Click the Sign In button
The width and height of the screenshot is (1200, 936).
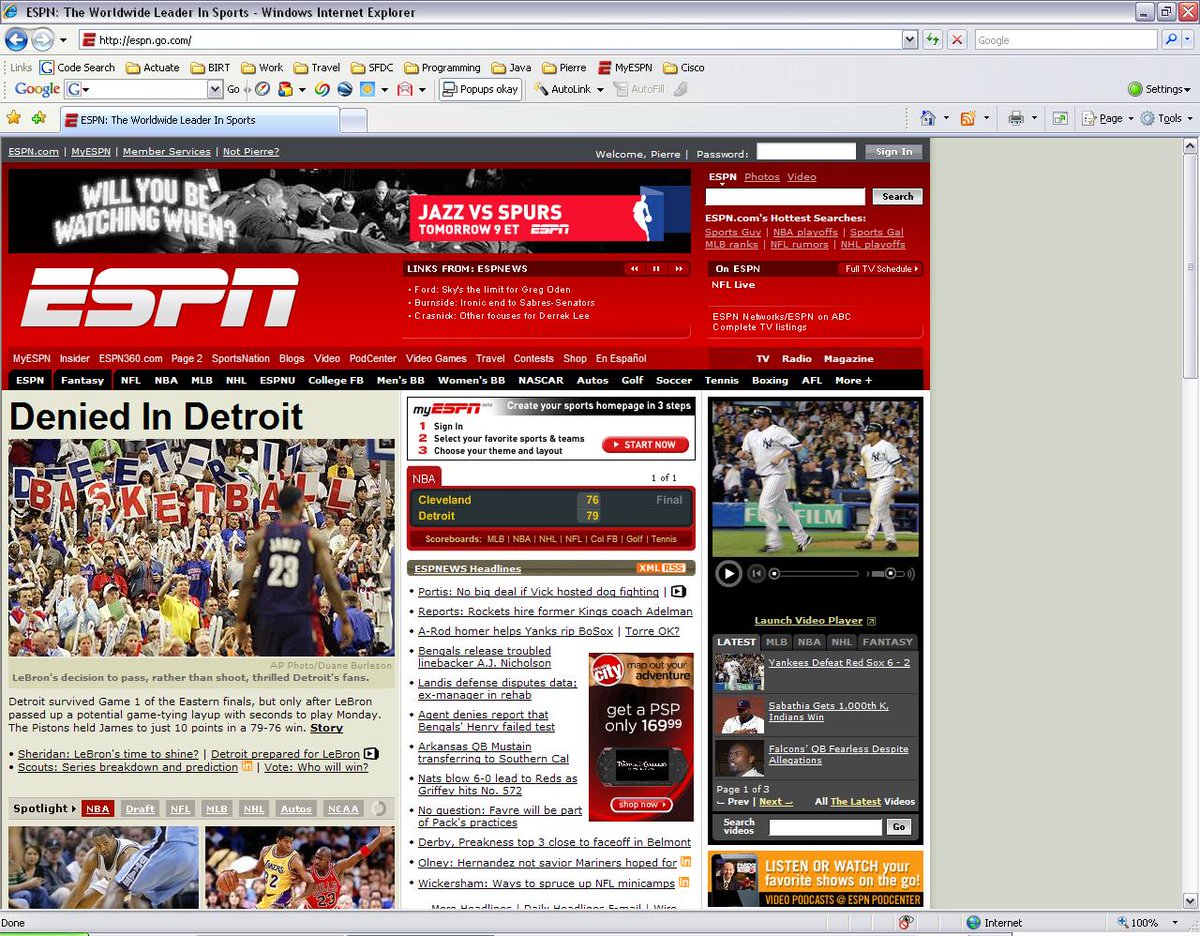894,152
